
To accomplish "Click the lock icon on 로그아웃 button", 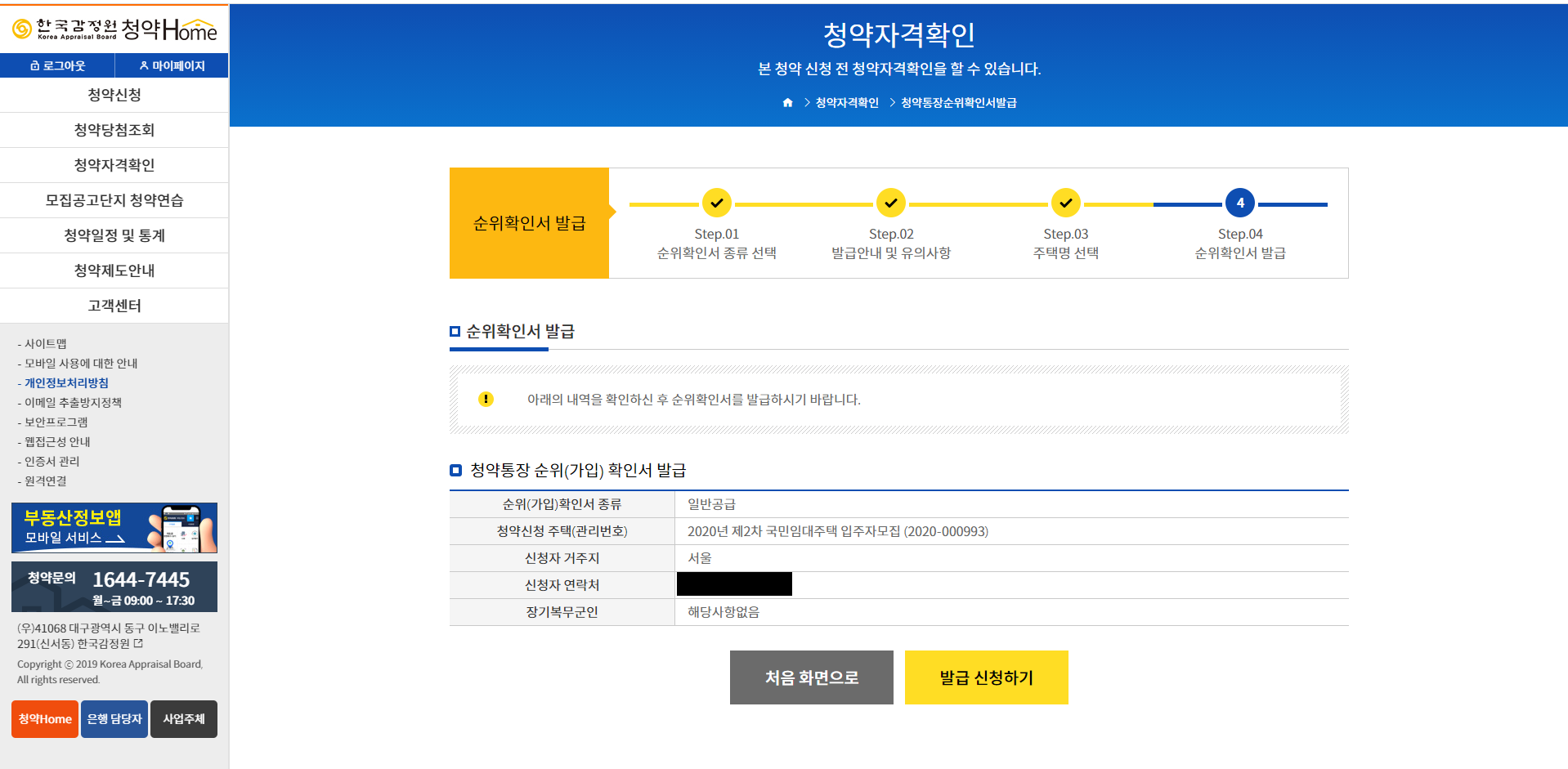I will 34,65.
